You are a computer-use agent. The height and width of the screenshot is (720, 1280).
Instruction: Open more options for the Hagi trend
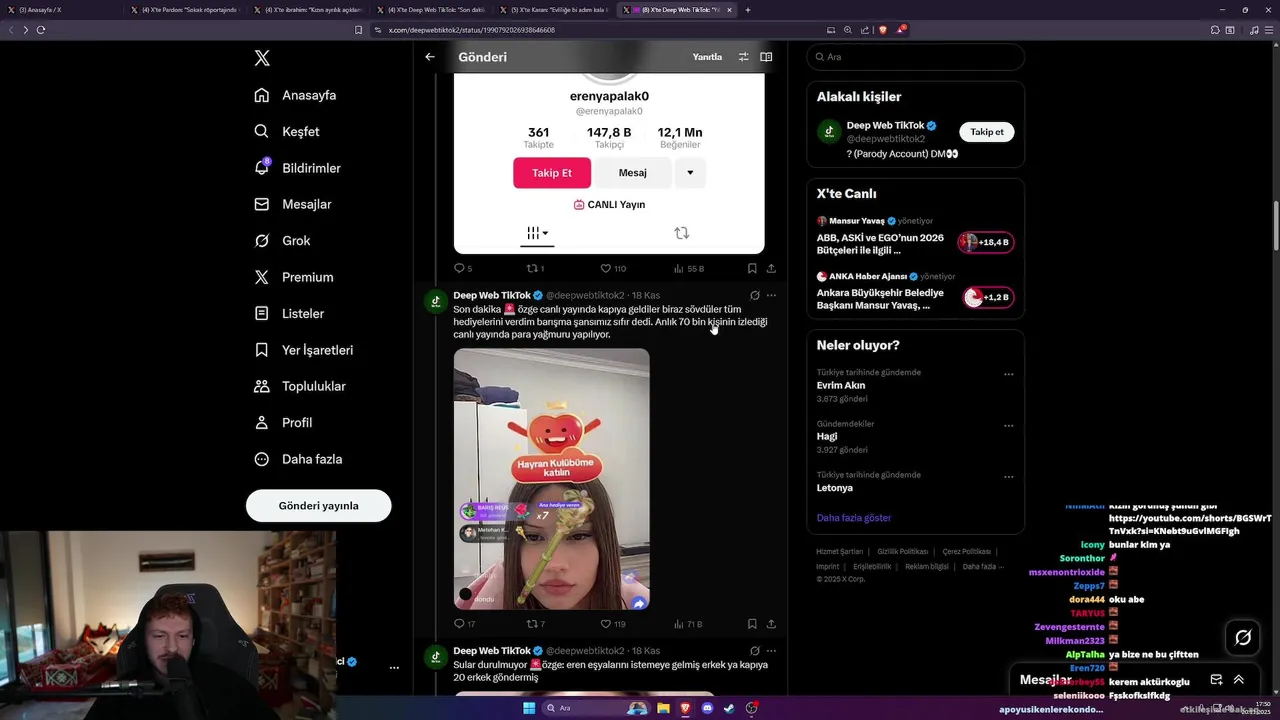pyautogui.click(x=1008, y=425)
